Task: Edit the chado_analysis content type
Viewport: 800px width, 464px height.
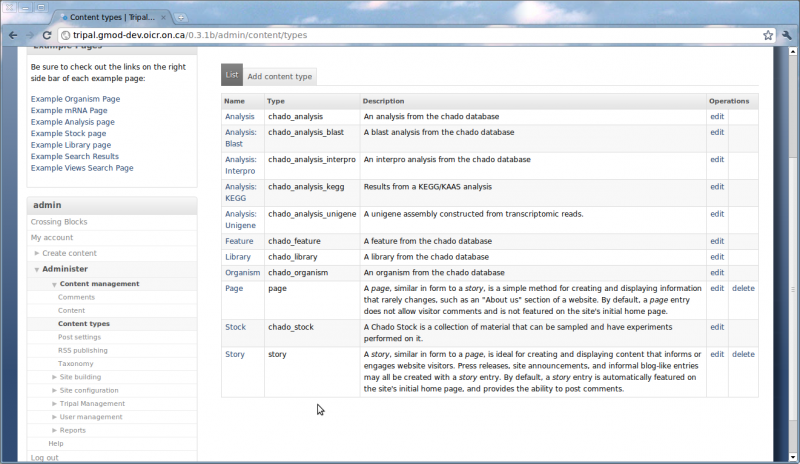Action: pos(717,116)
